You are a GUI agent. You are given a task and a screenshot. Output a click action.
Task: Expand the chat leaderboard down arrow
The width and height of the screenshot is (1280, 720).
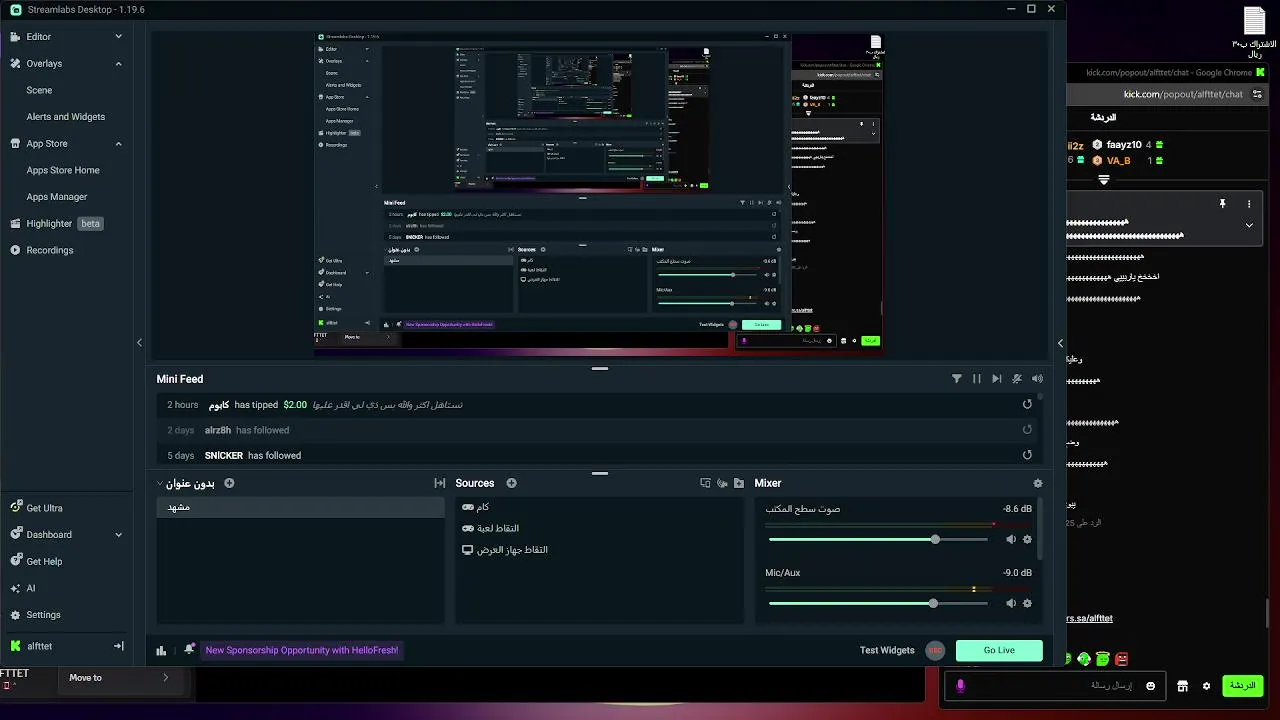[x=1103, y=180]
